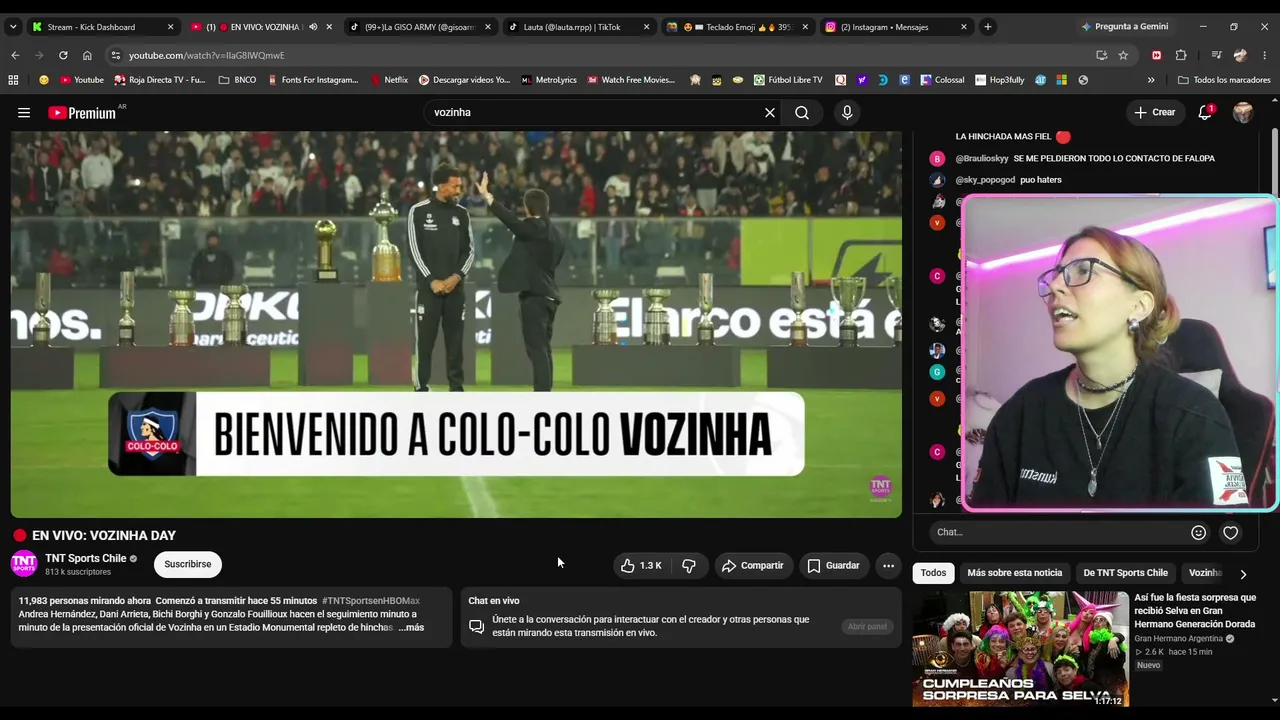Open the BNCO bookmarks folder
This screenshot has width=1280, height=720.
(237, 80)
